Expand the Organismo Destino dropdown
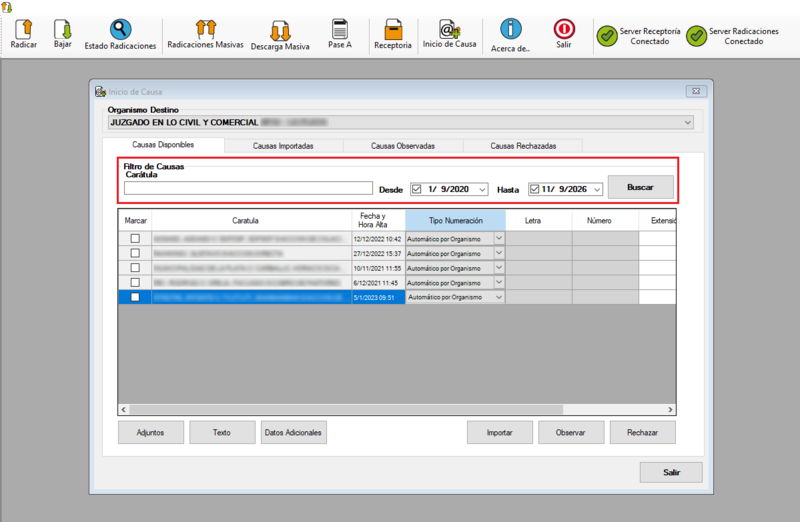 [687, 122]
